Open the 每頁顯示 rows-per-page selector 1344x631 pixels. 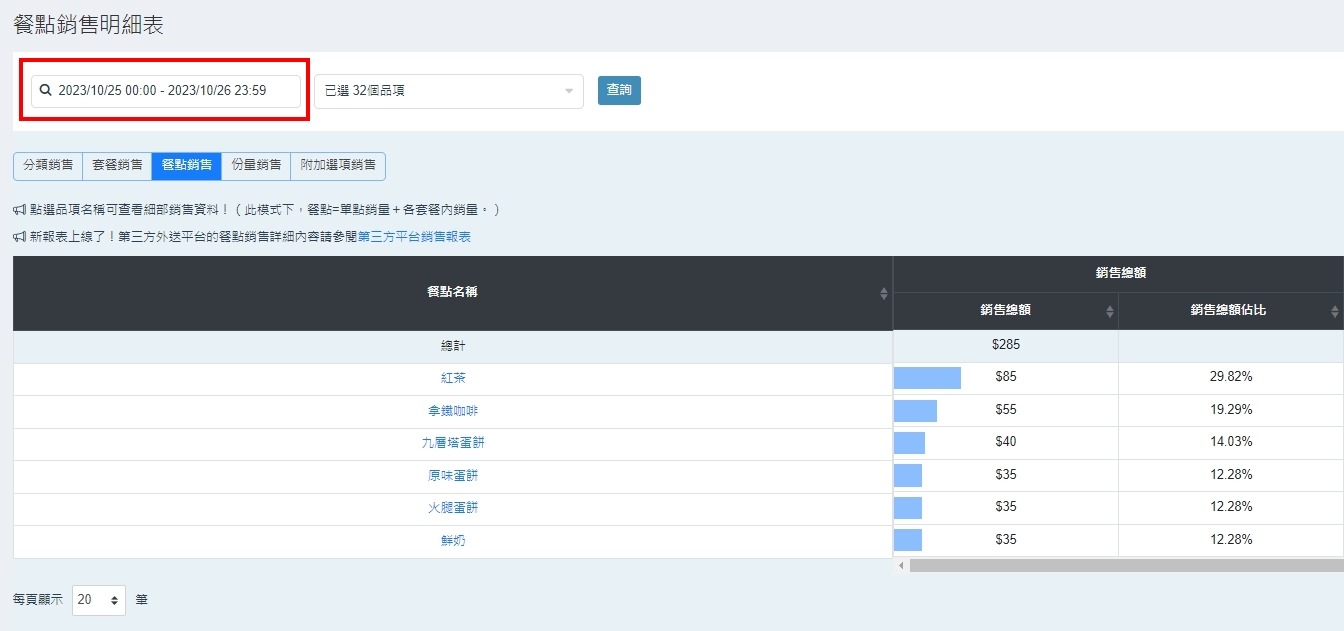tap(99, 600)
